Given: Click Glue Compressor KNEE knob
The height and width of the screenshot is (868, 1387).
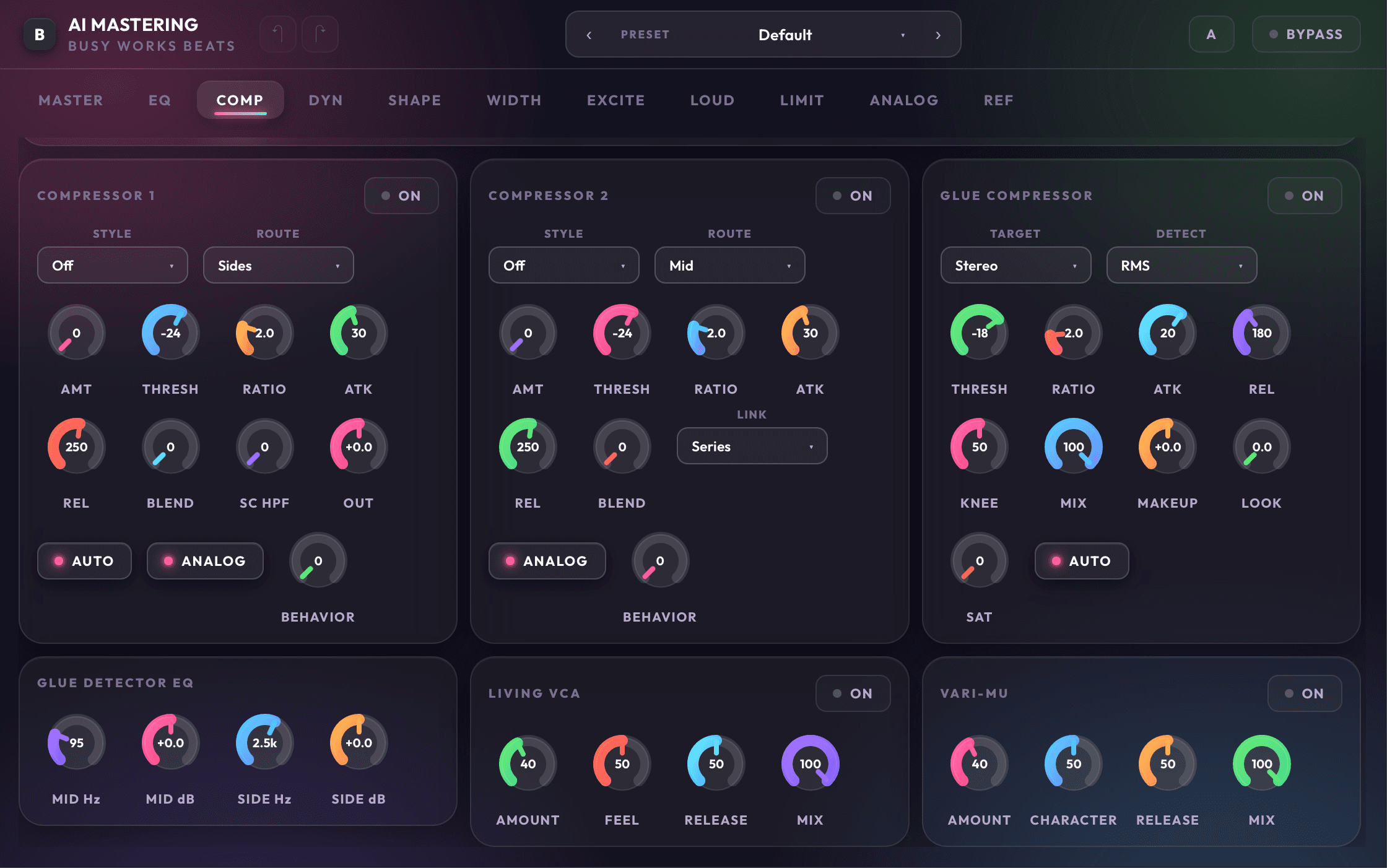Looking at the screenshot, I should (979, 446).
